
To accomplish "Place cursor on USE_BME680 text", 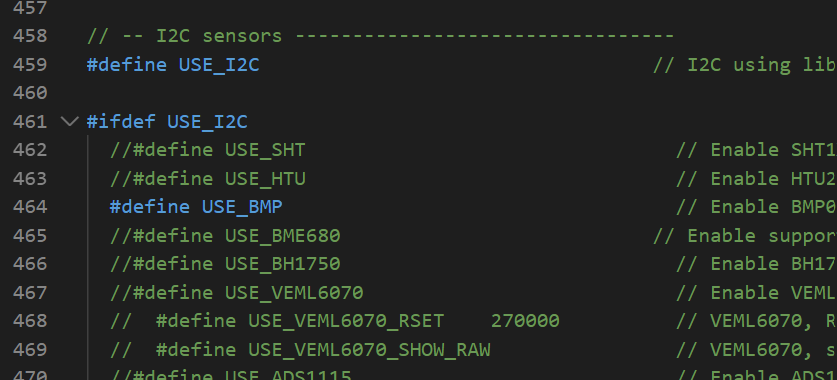I will click(x=282, y=235).
